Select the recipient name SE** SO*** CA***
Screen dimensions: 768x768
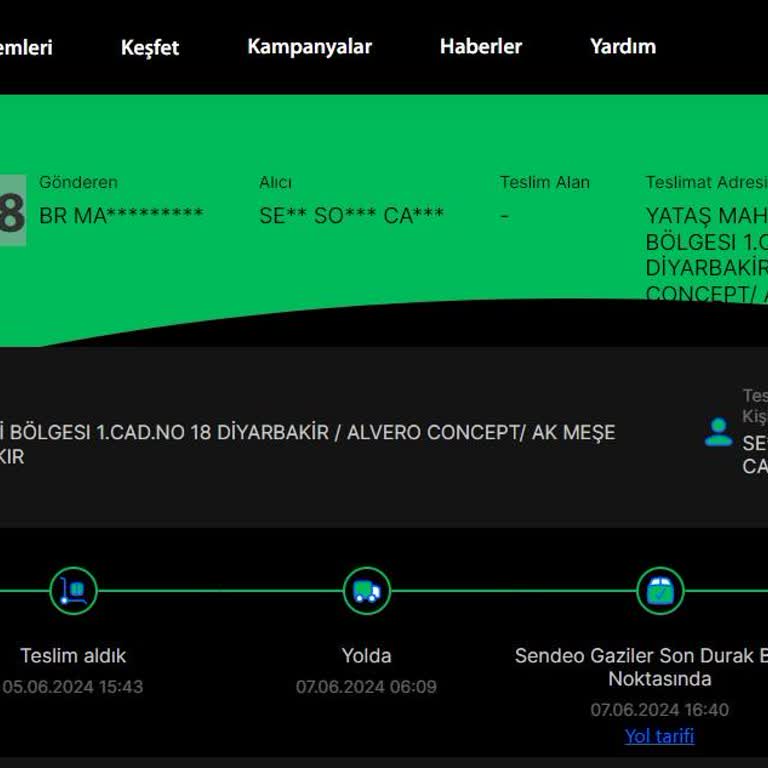(351, 216)
